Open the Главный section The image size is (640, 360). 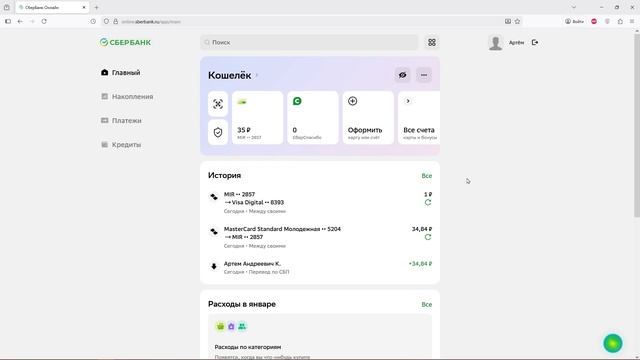[121, 73]
